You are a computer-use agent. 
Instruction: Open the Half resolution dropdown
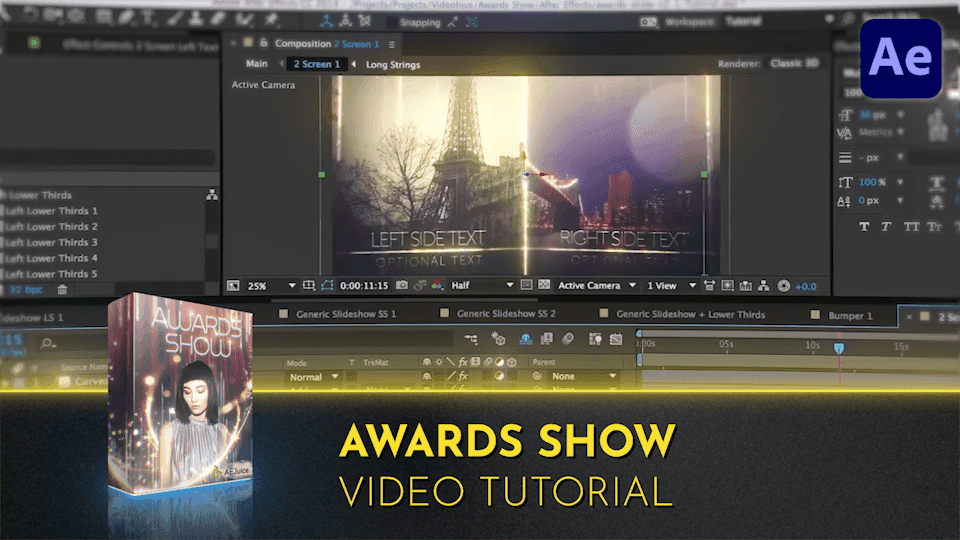click(482, 285)
